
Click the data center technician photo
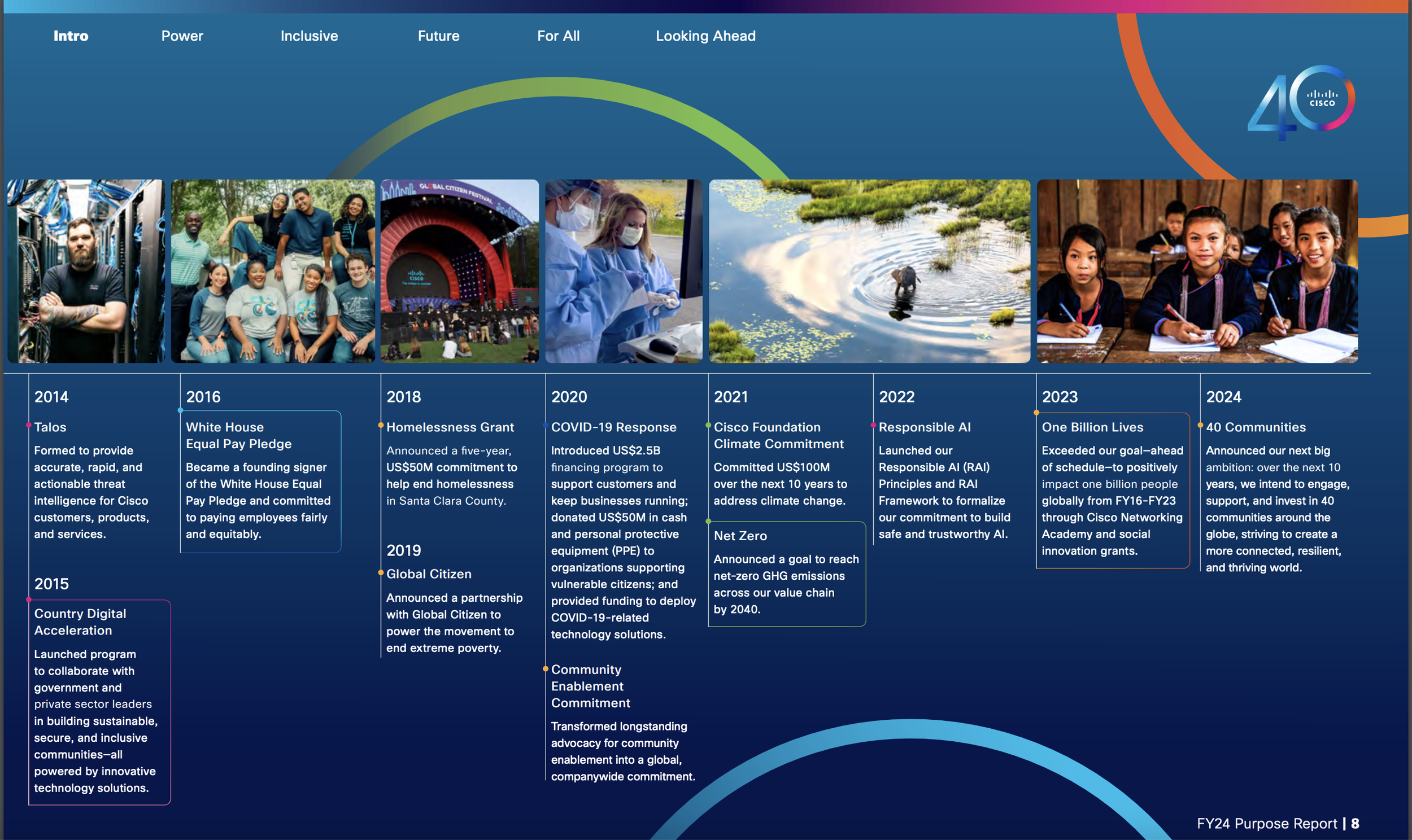(x=86, y=270)
